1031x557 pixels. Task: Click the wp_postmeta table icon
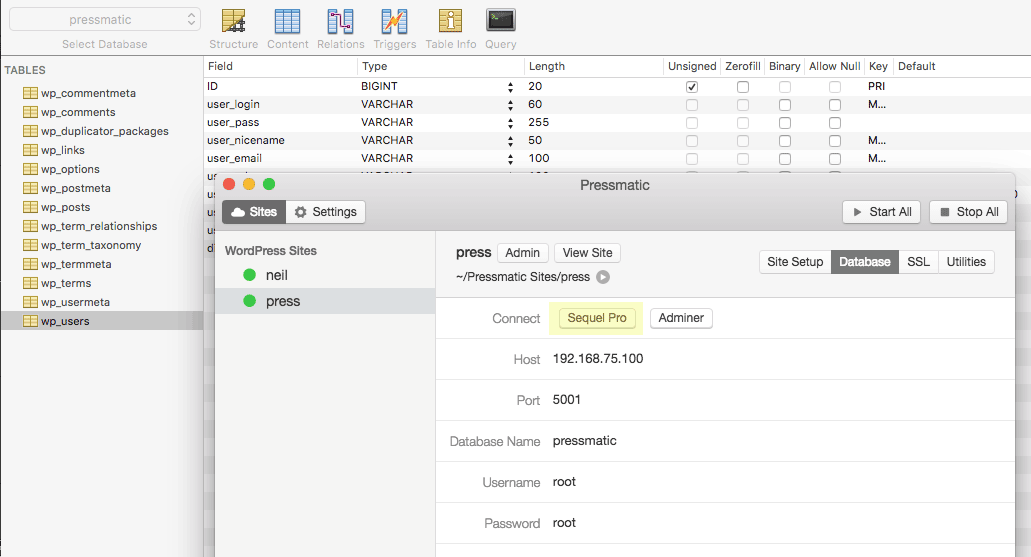[x=30, y=188]
